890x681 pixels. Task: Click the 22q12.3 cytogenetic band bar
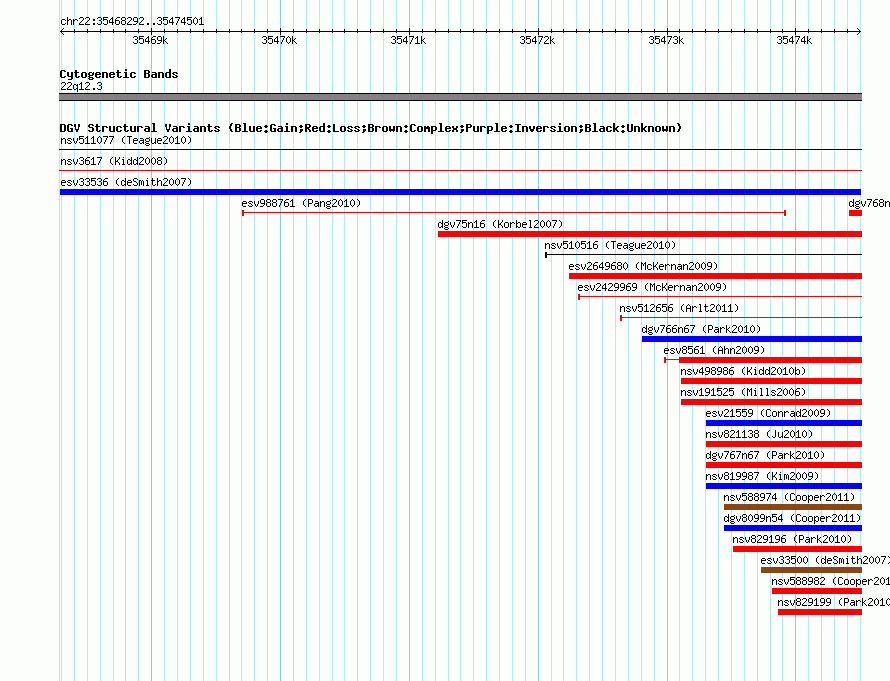pyautogui.click(x=460, y=97)
